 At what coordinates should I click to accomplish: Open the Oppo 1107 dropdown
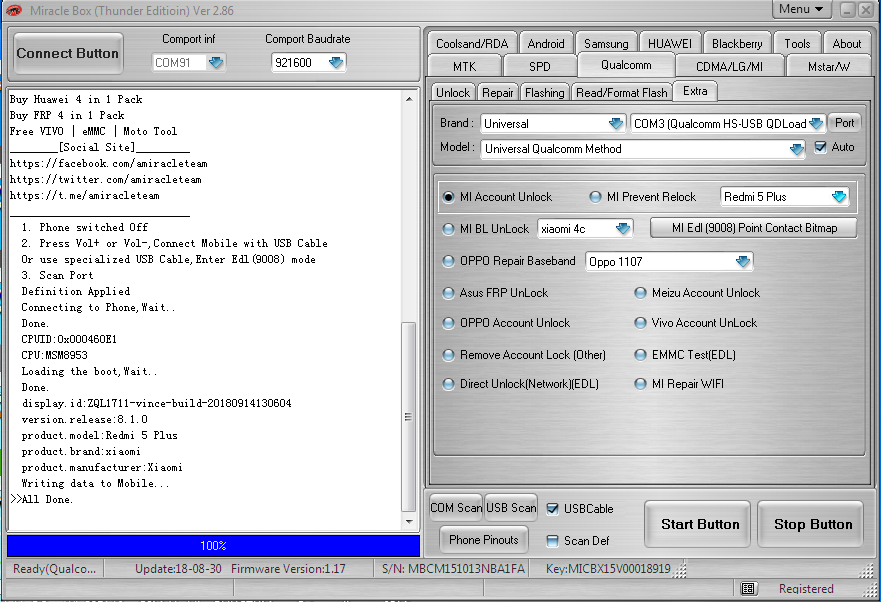click(743, 261)
